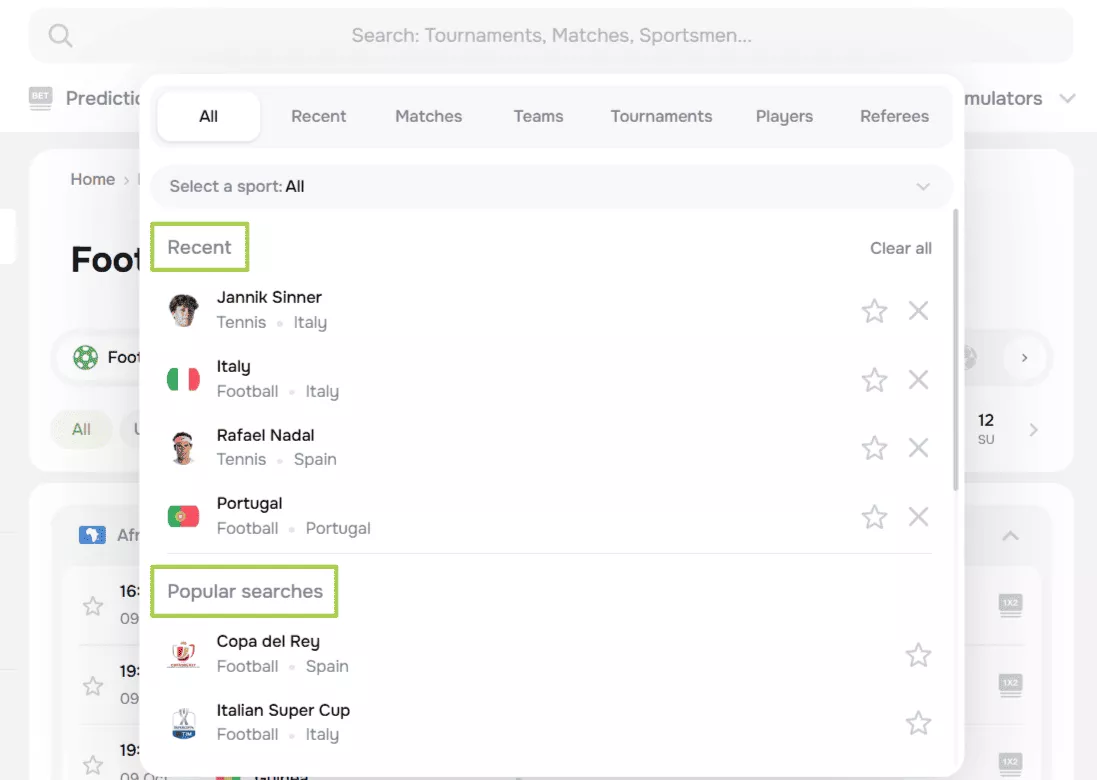Viewport: 1097px width, 780px height.
Task: Remove Portugal from recent list
Action: (918, 517)
